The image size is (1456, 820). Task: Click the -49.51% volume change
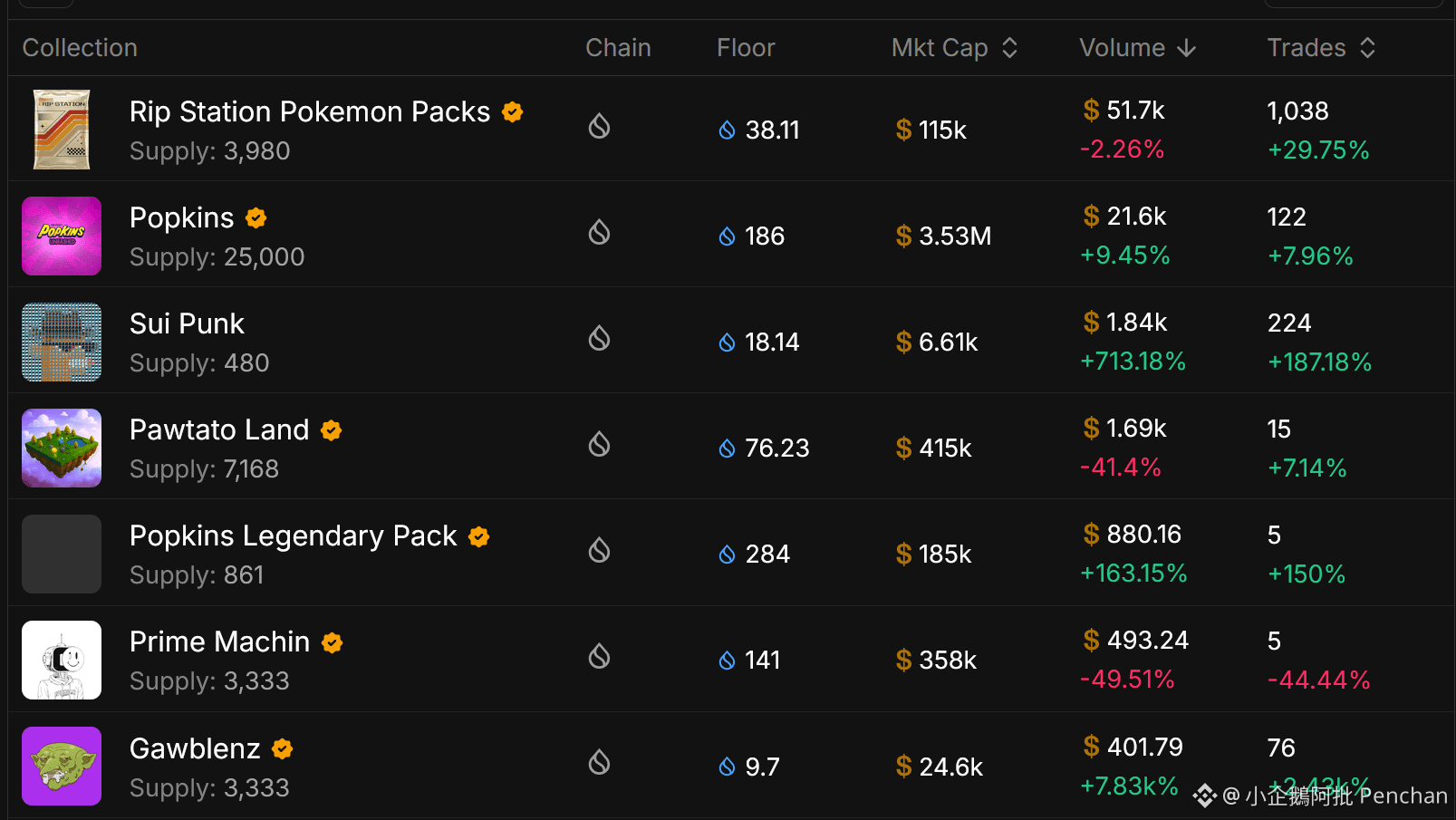(1127, 680)
